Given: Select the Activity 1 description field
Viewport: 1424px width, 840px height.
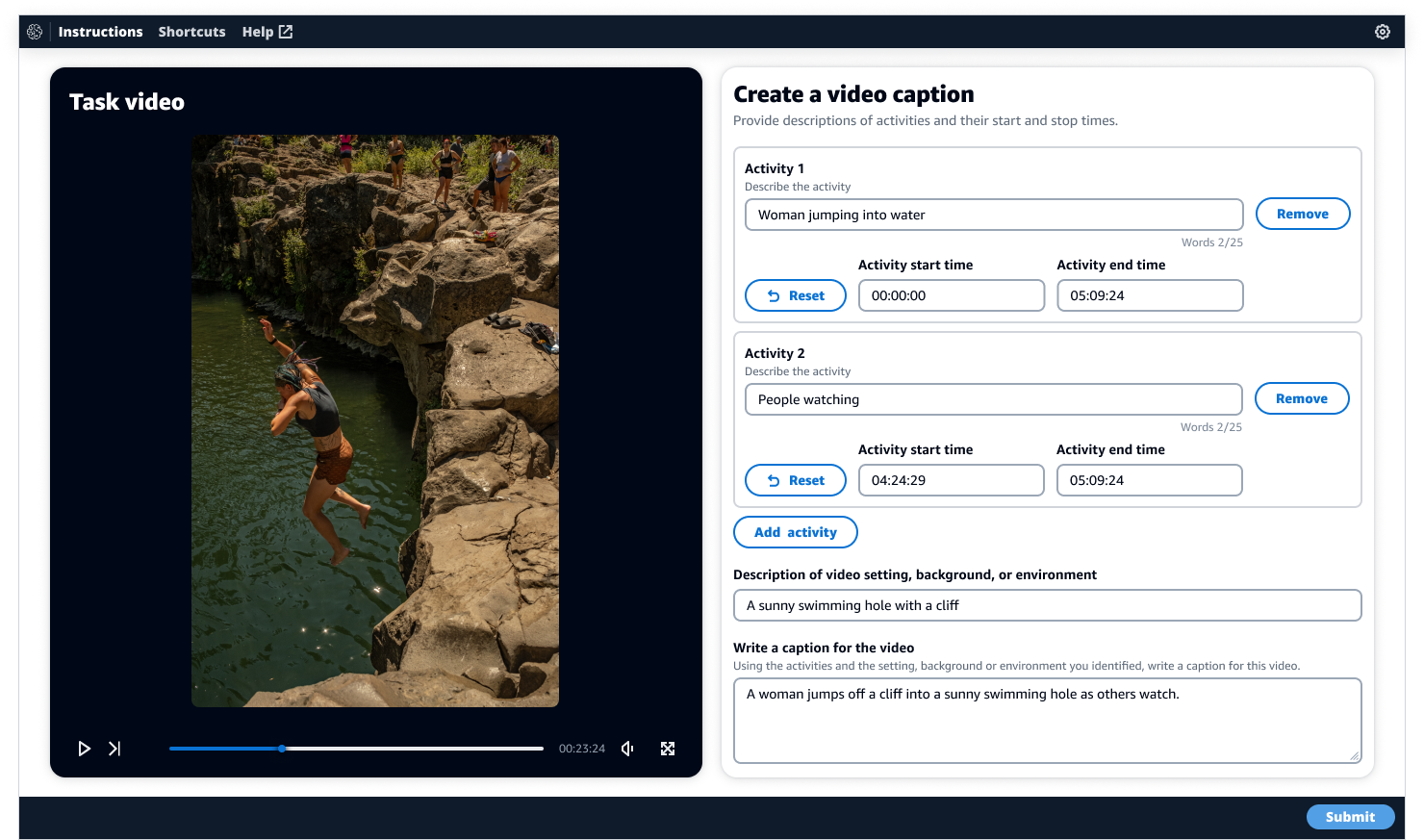Looking at the screenshot, I should [994, 214].
